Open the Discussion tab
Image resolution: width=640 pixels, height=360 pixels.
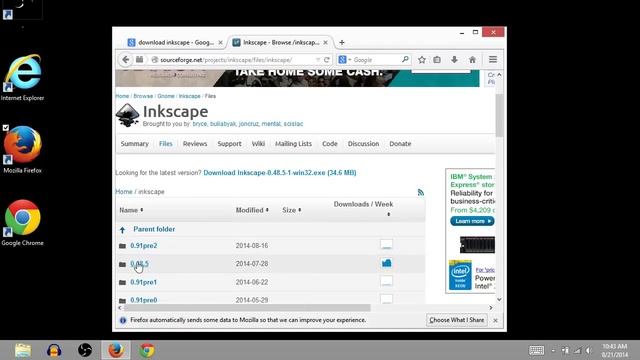pyautogui.click(x=363, y=144)
